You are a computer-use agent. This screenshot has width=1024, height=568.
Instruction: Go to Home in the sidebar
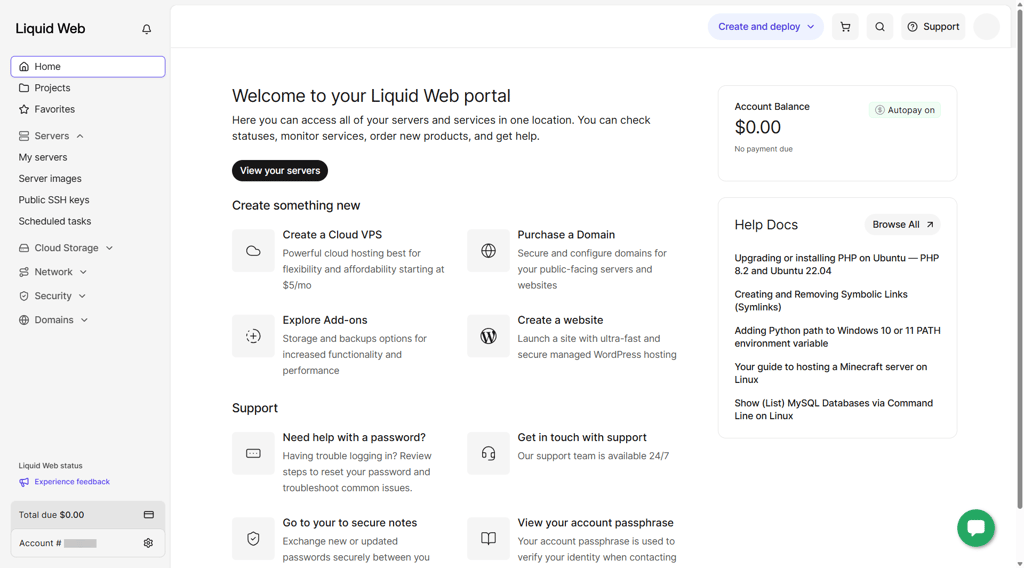click(88, 67)
